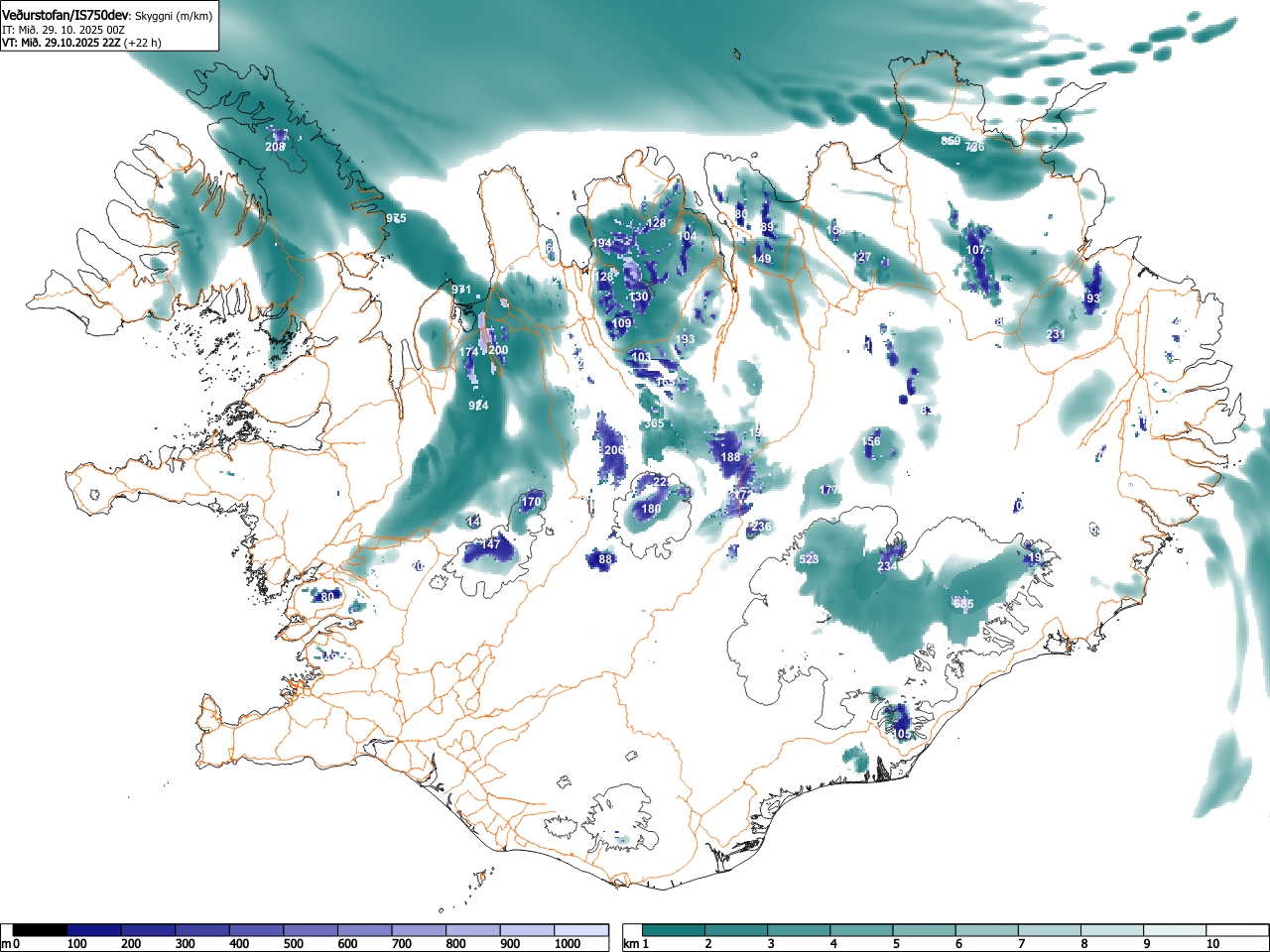The width and height of the screenshot is (1270, 952).
Task: Click the 188 visibility value on the map
Action: coord(730,457)
